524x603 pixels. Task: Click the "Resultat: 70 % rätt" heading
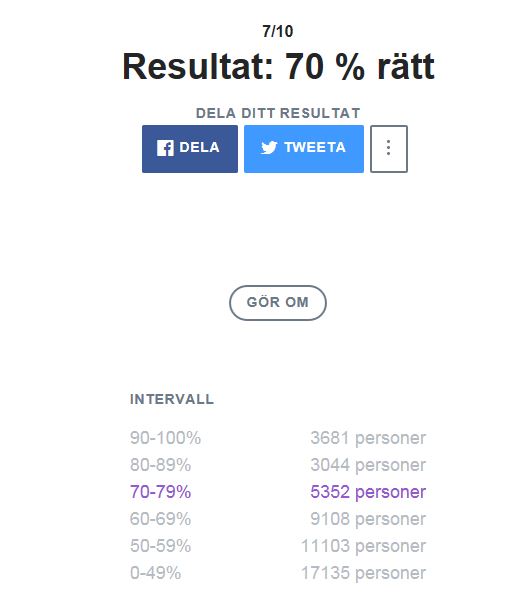pyautogui.click(x=278, y=67)
